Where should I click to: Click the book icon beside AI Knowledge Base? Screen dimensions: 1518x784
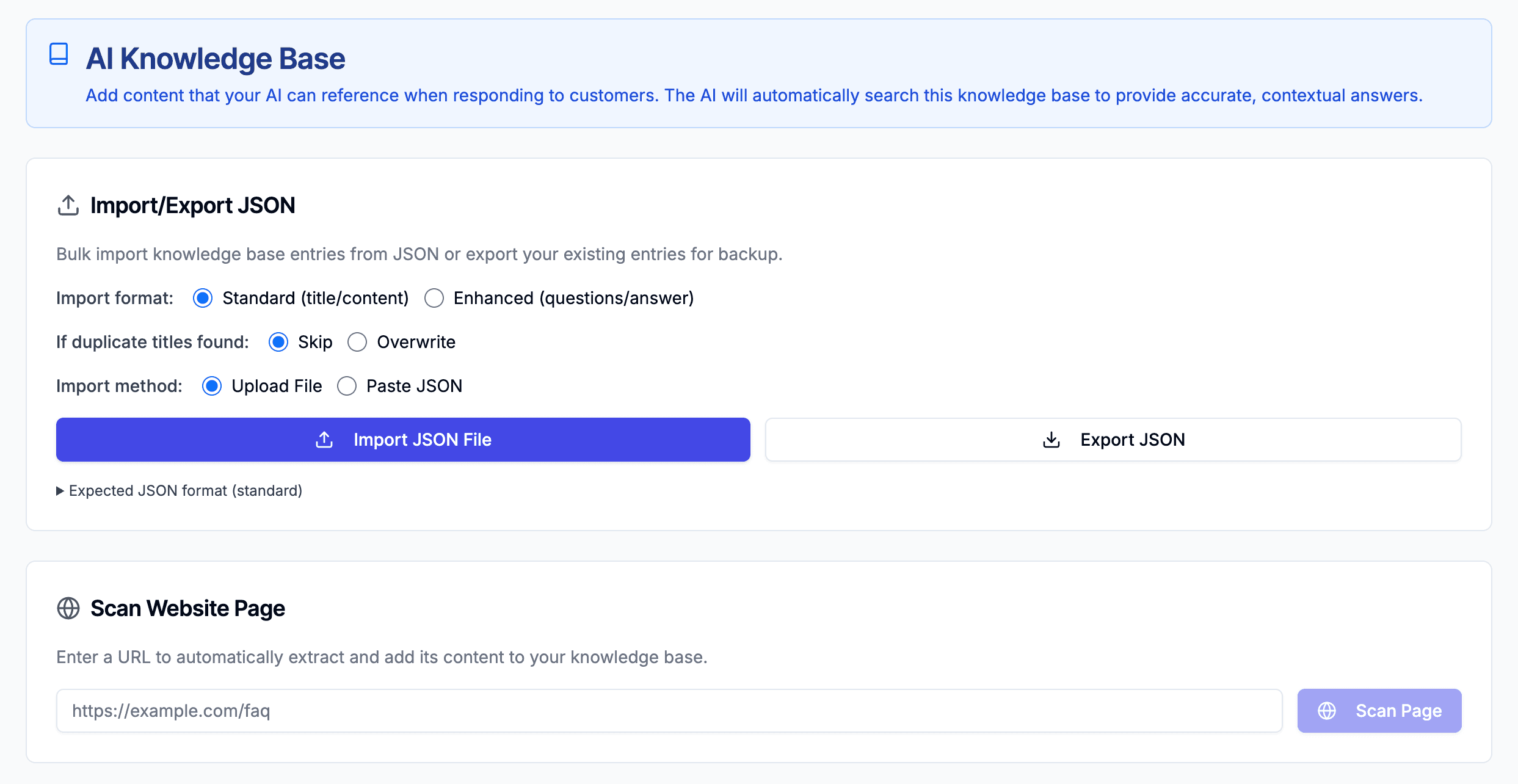click(x=59, y=54)
